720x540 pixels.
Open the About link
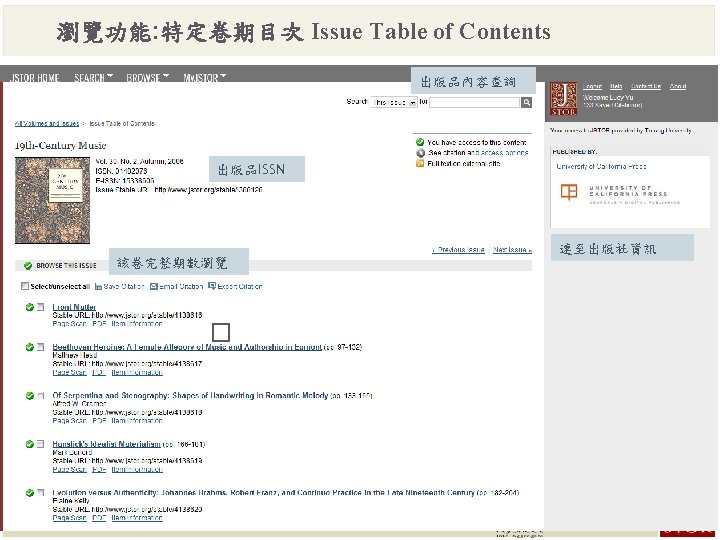point(678,86)
